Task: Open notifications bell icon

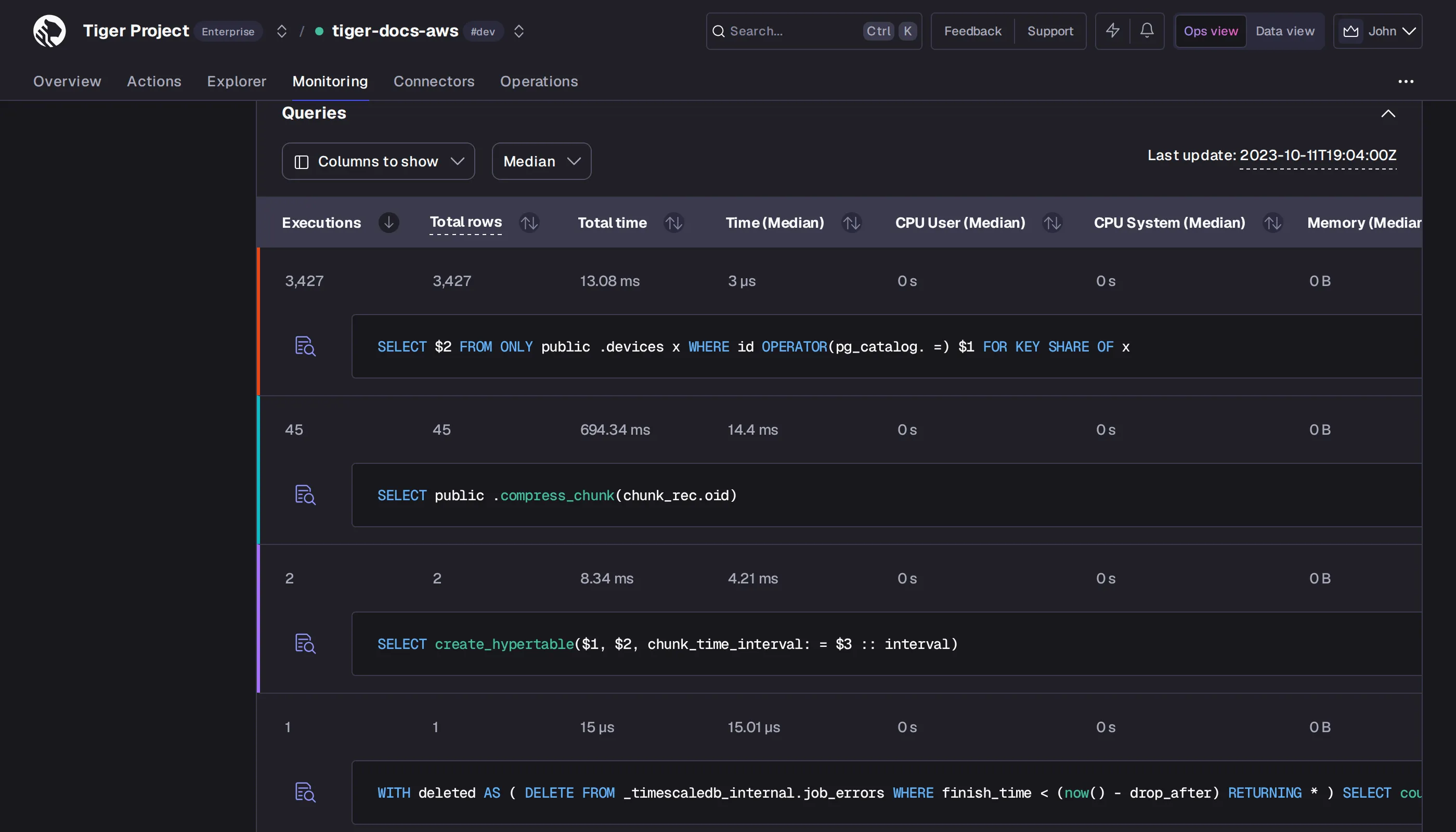Action: coord(1146,31)
